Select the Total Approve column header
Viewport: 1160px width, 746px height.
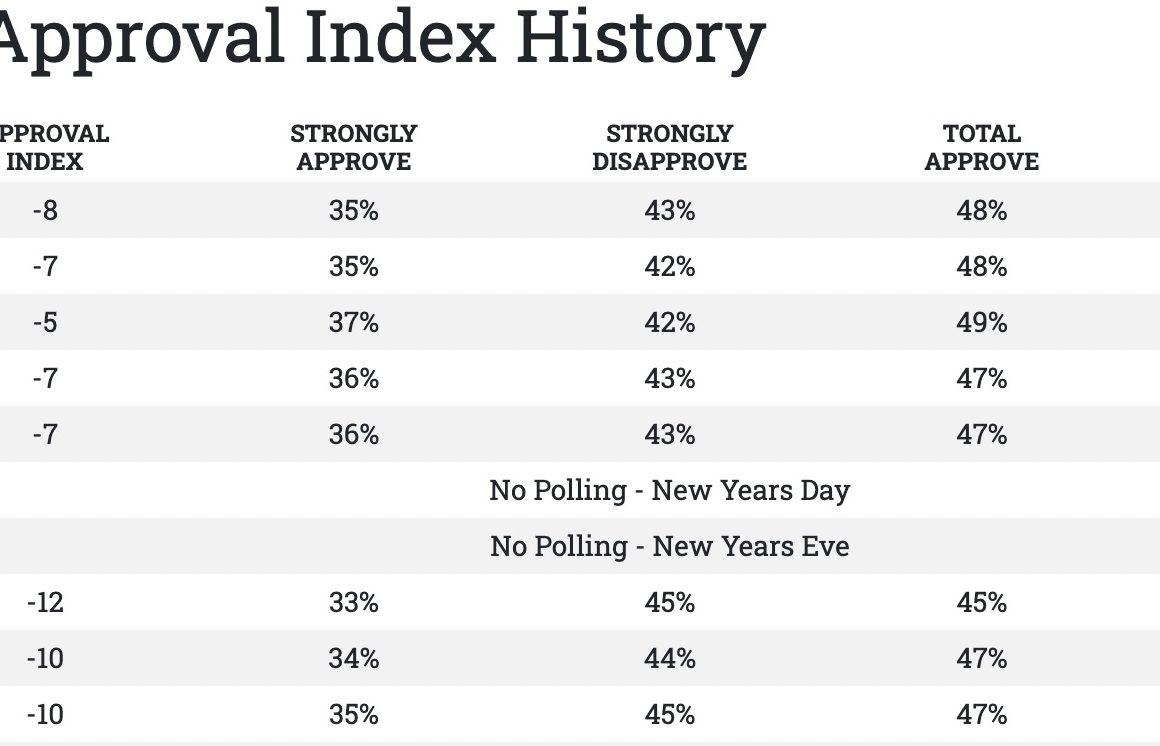(x=981, y=147)
